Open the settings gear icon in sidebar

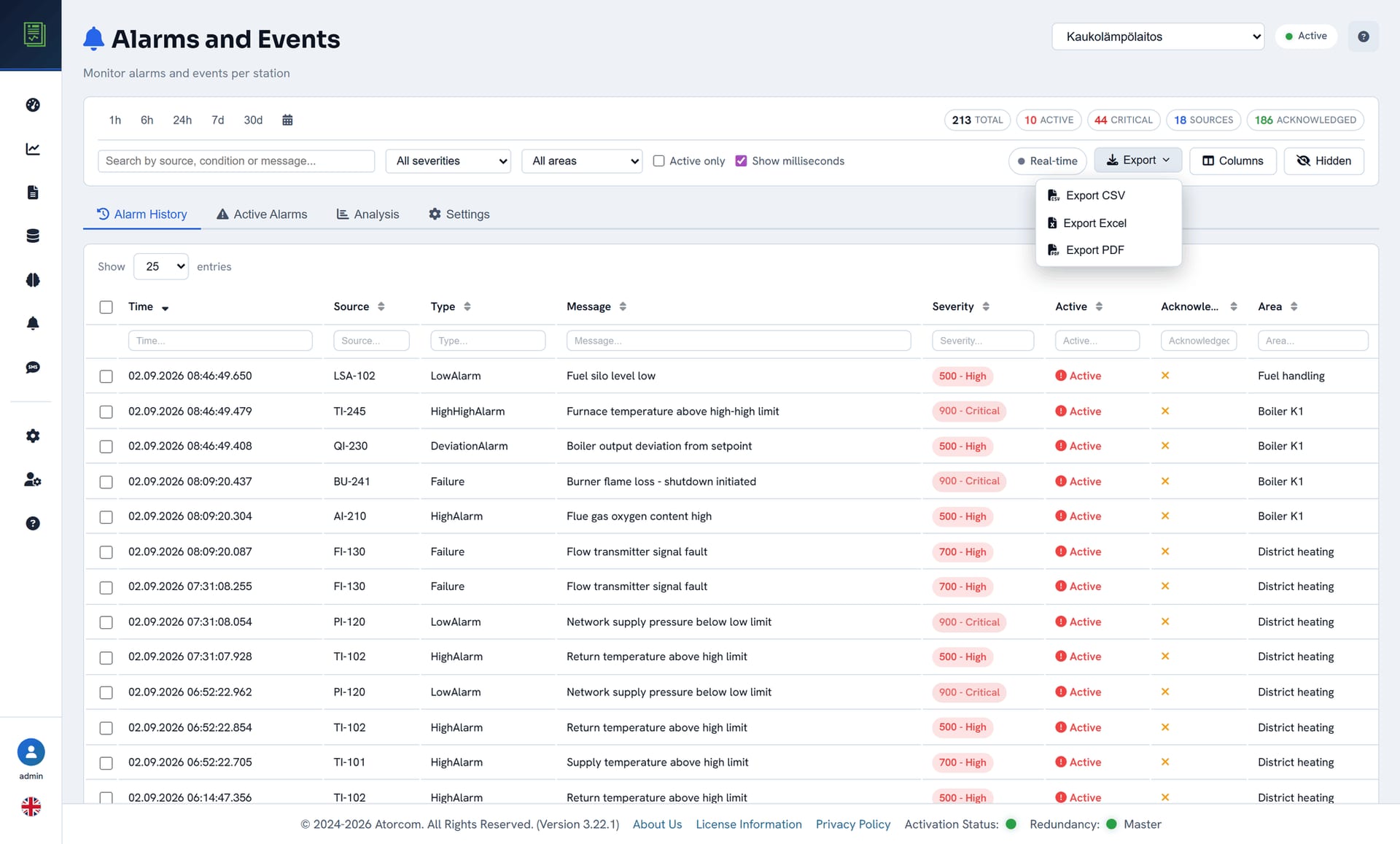tap(33, 436)
